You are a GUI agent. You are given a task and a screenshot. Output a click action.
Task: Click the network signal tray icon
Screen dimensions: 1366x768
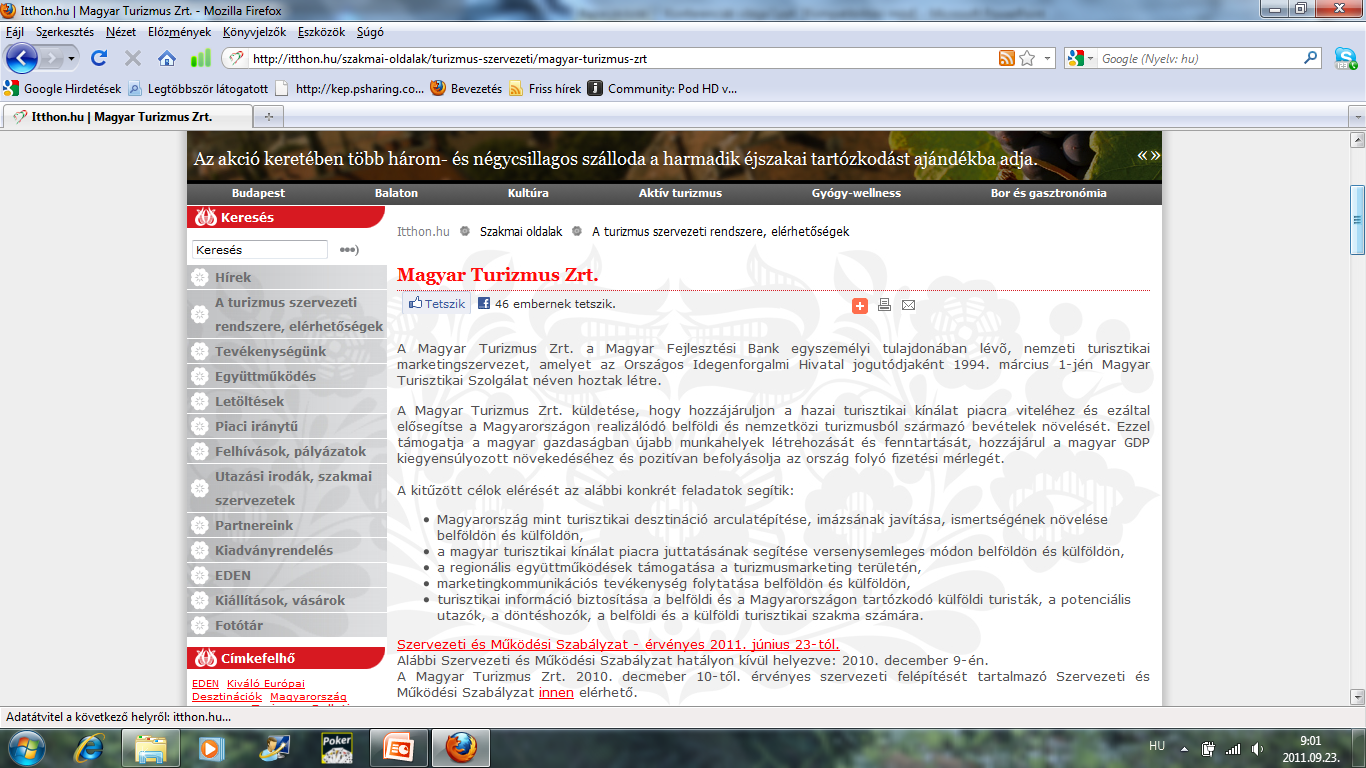tap(1232, 747)
